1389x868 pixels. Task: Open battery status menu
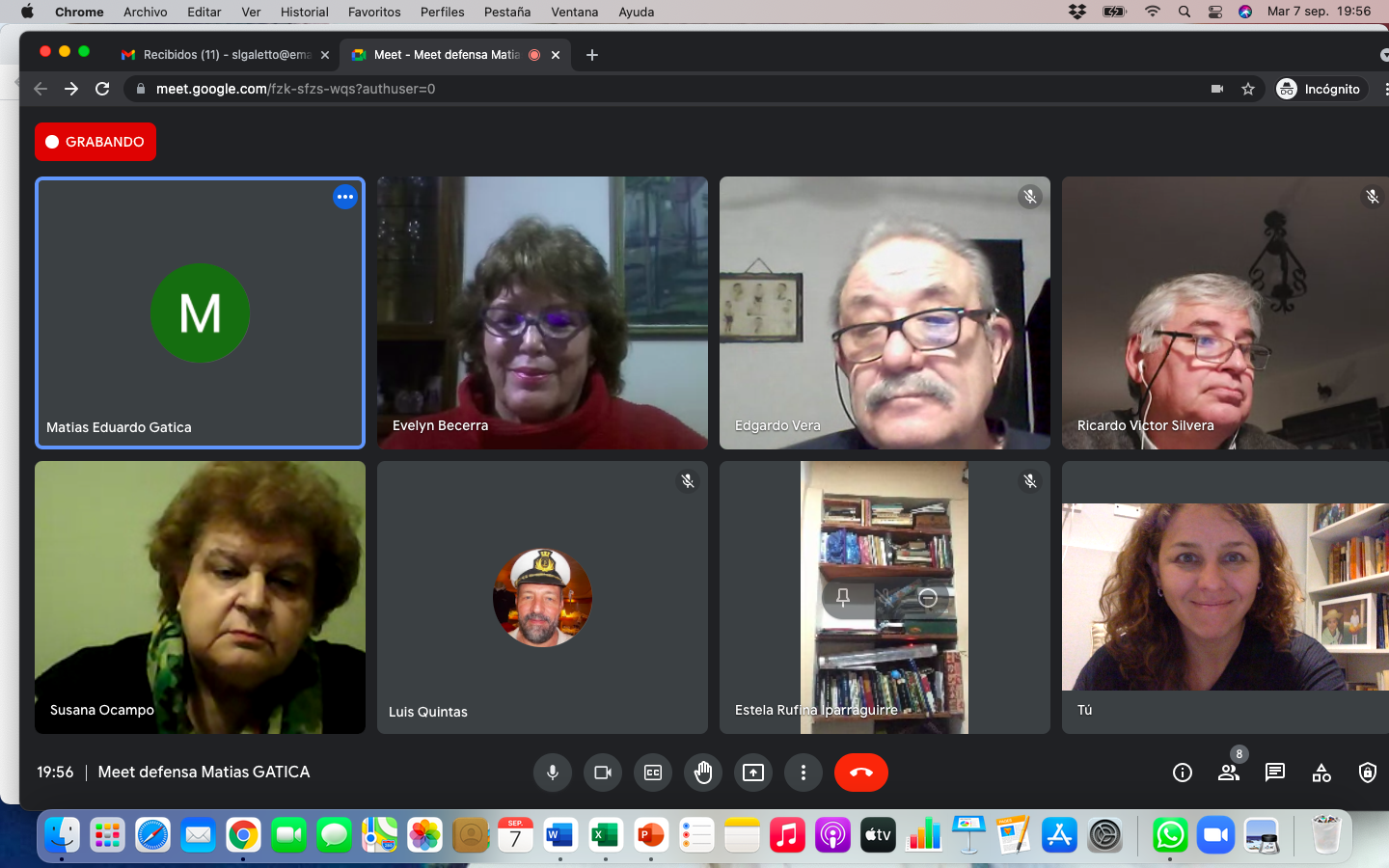(x=1115, y=12)
